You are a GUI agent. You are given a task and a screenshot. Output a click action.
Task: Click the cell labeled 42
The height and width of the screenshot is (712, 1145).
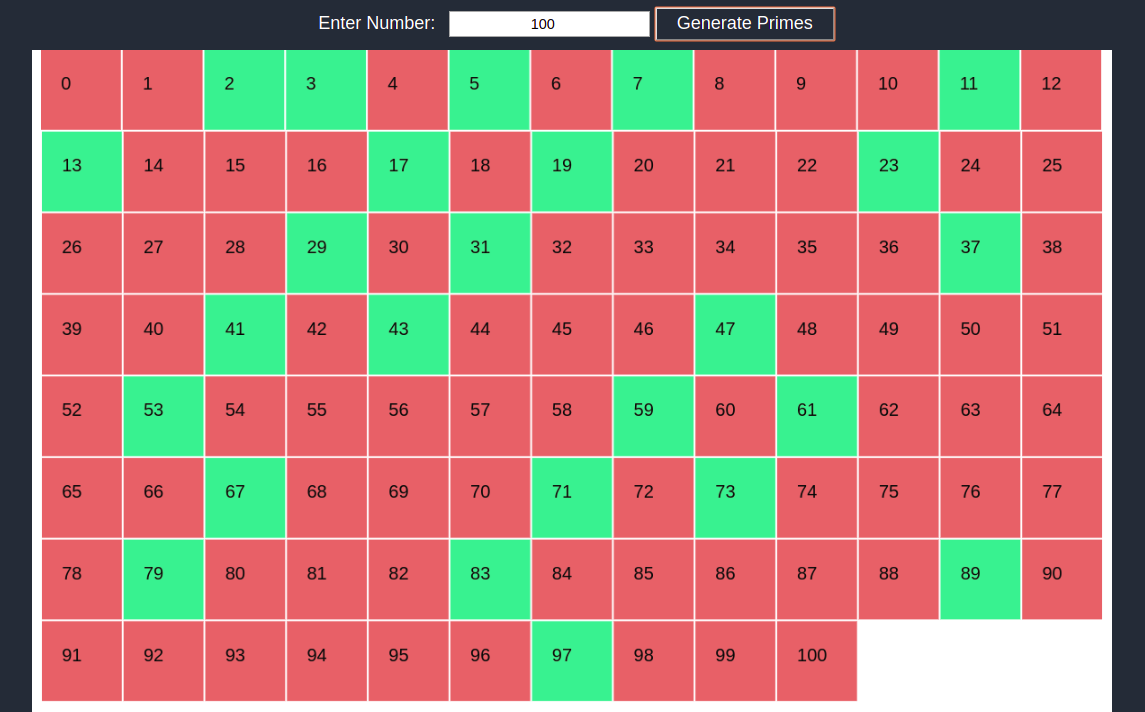click(x=326, y=335)
